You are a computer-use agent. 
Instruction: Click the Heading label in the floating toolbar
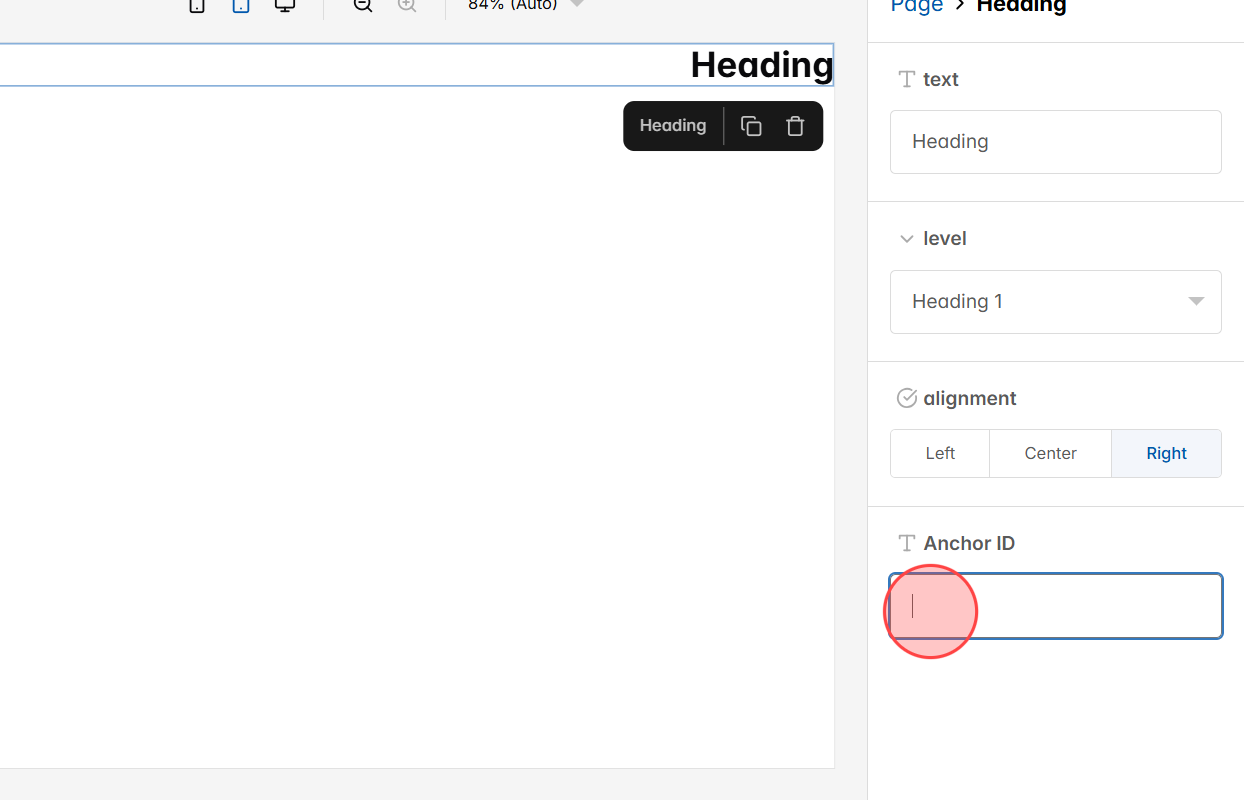click(672, 125)
